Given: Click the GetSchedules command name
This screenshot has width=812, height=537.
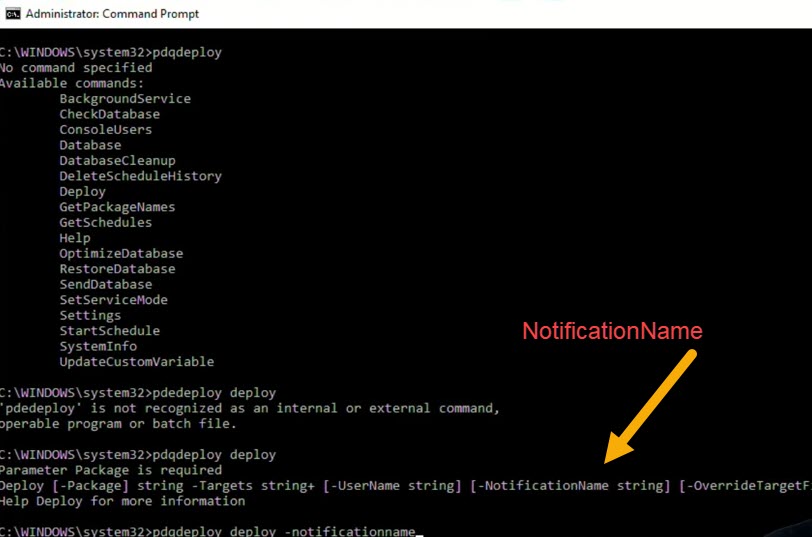Looking at the screenshot, I should point(106,223).
